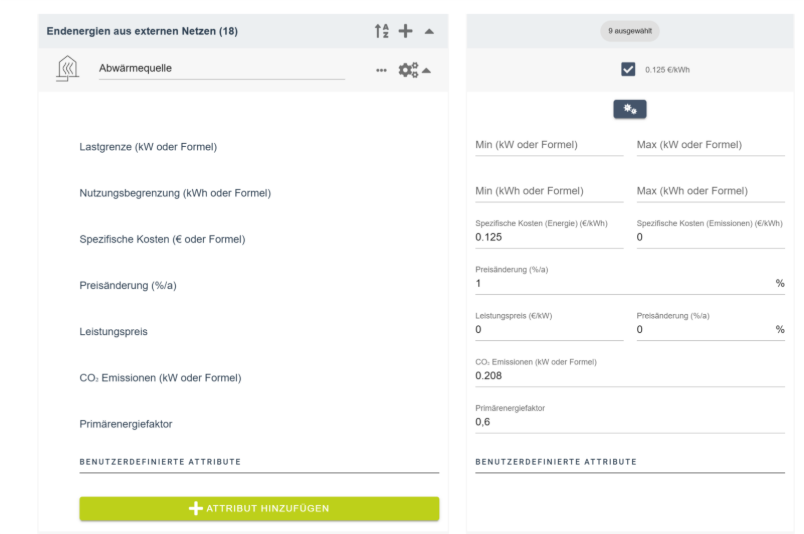Click the A-Z sort icon in header
804x534 pixels.
click(x=381, y=31)
